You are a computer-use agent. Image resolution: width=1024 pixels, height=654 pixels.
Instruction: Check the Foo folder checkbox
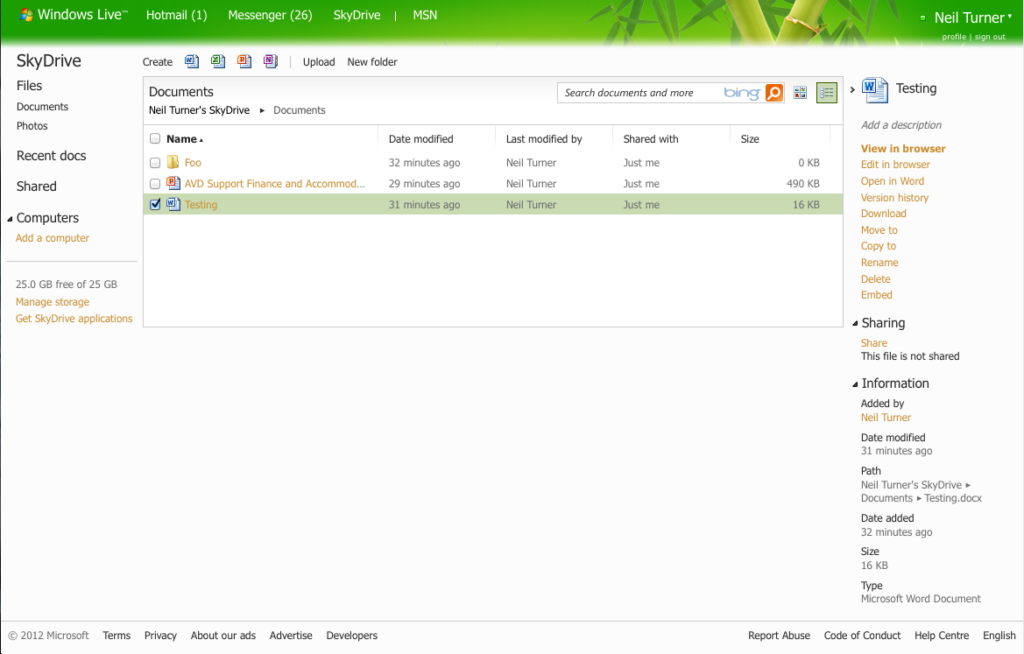click(x=155, y=162)
